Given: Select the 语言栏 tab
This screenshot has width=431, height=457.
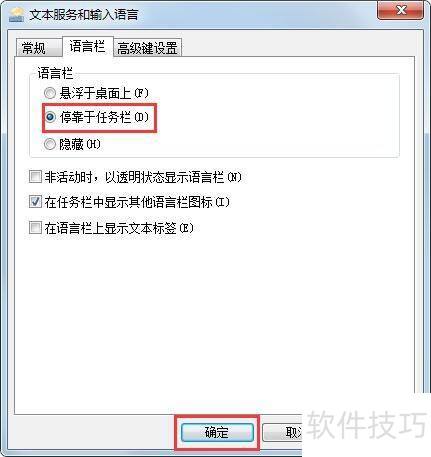Looking at the screenshot, I should pyautogui.click(x=88, y=47).
